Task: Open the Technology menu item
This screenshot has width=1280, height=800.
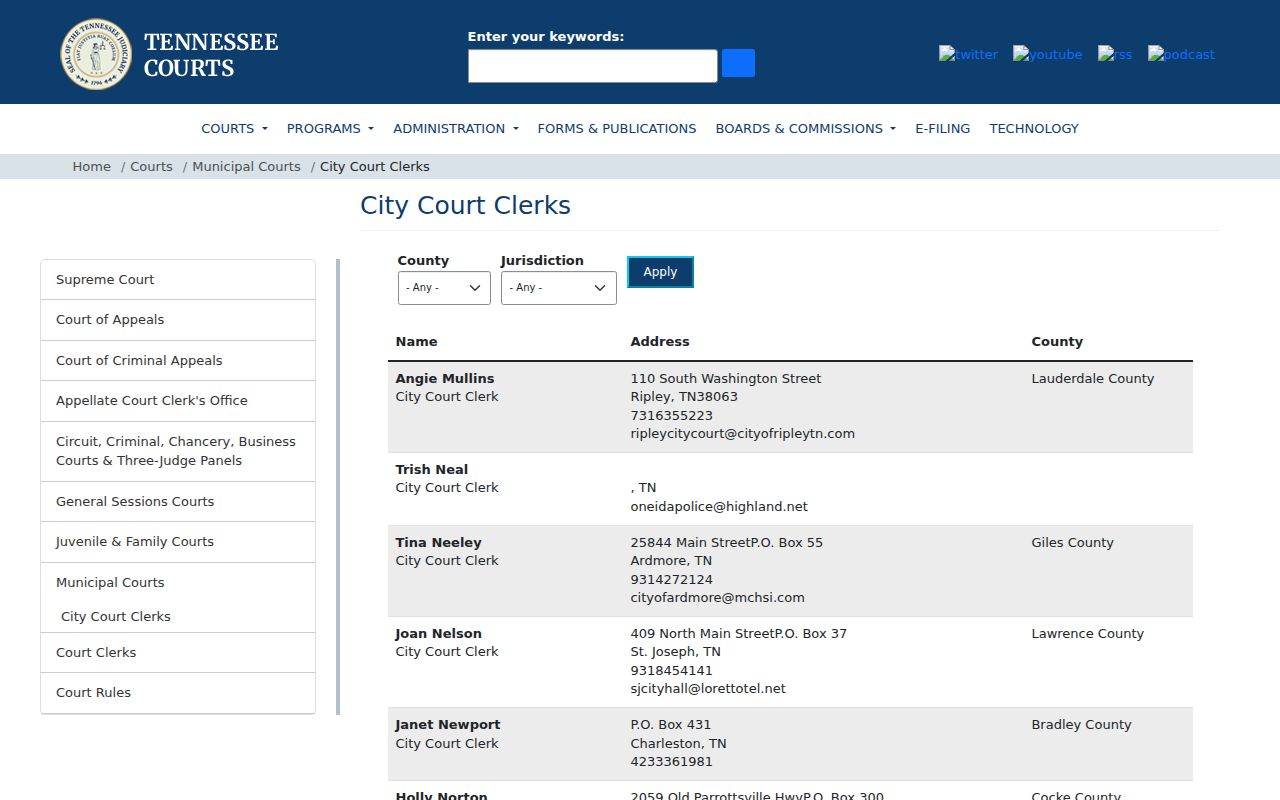Action: point(1034,128)
